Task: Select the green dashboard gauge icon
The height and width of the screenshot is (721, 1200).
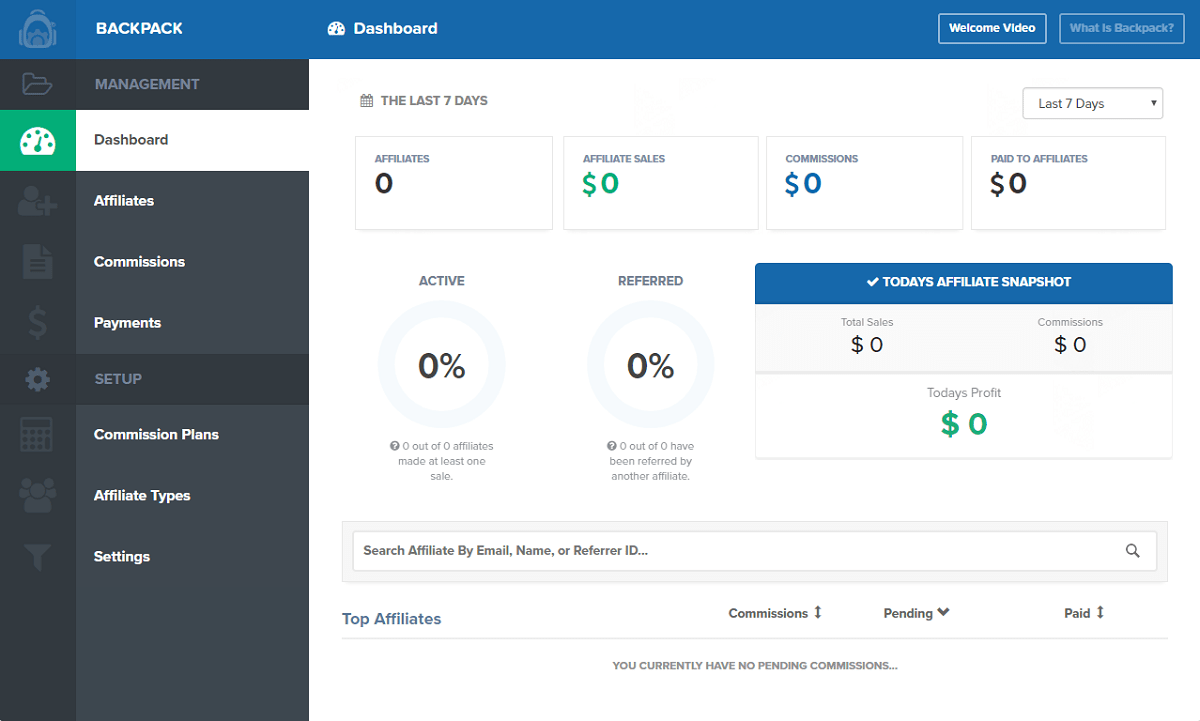Action: [37, 141]
